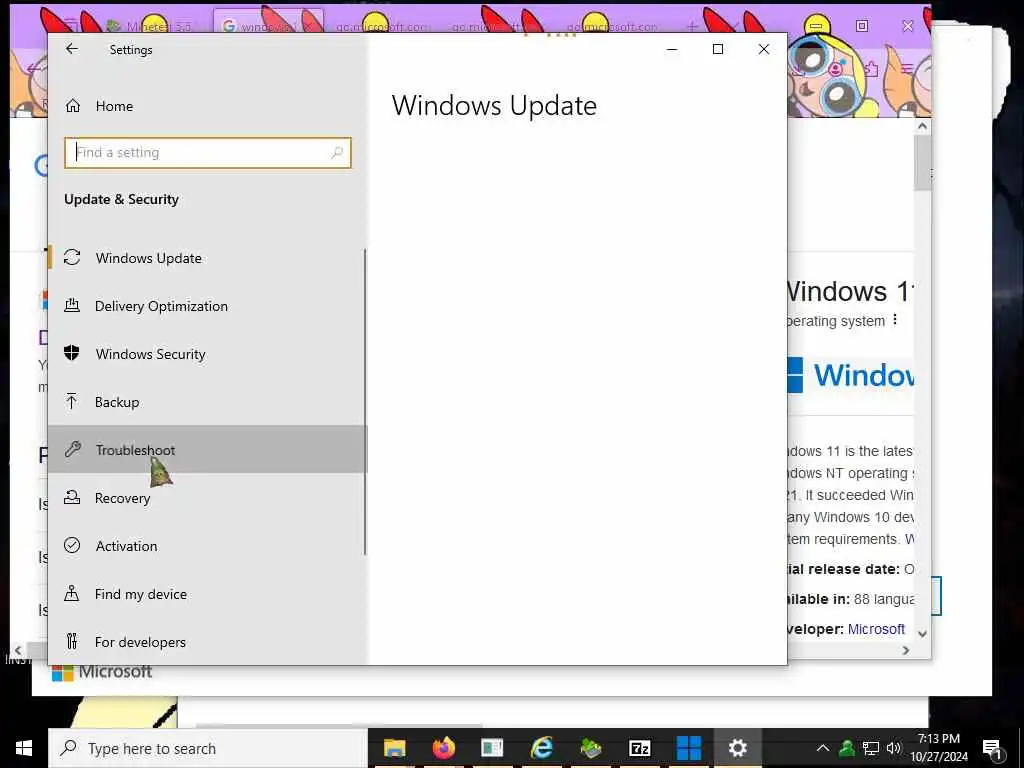Screen dimensions: 1024x768
Task: Open the three-dot menu beside operating system
Action: point(895,320)
